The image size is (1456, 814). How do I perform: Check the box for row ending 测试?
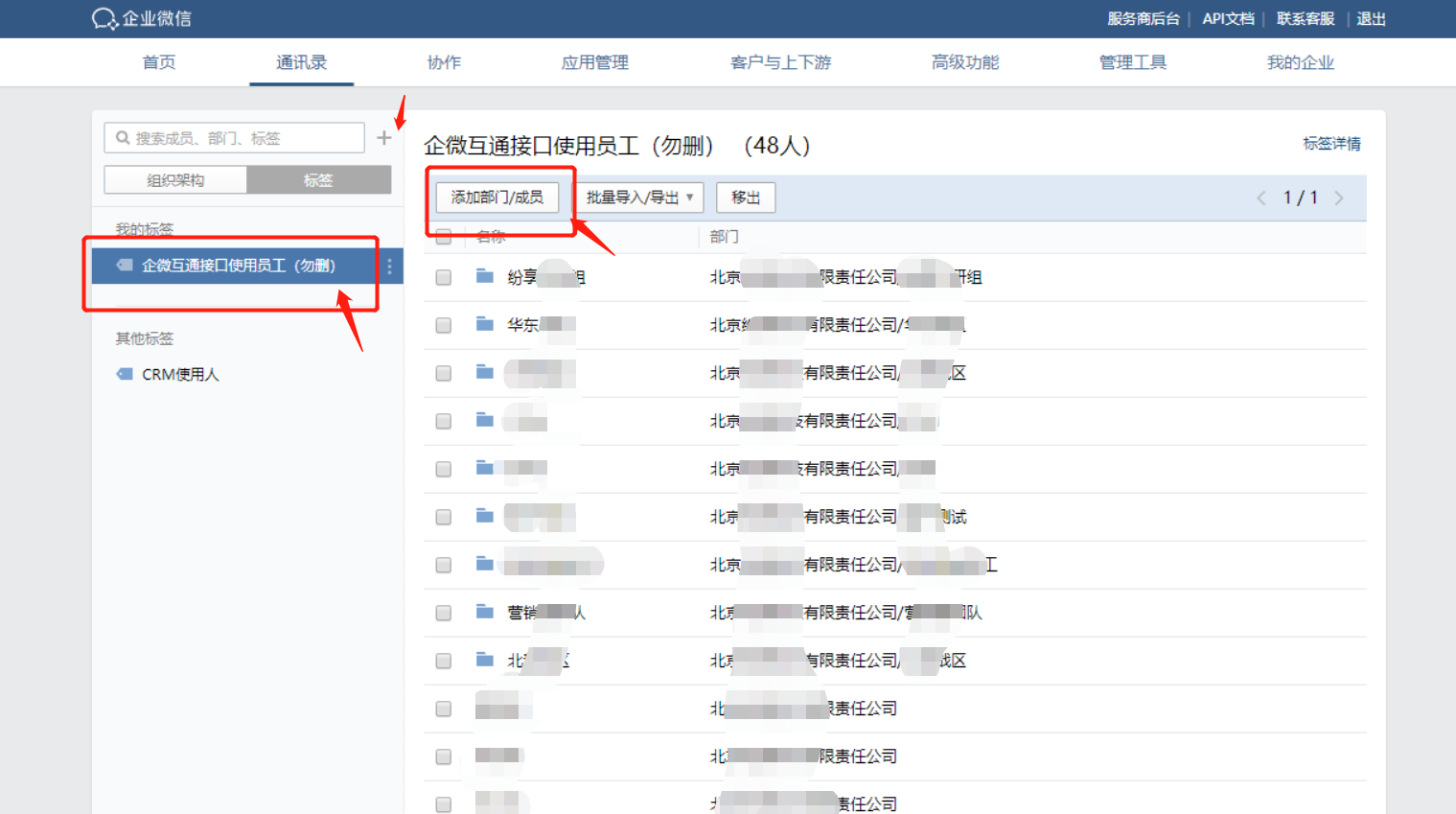(443, 517)
